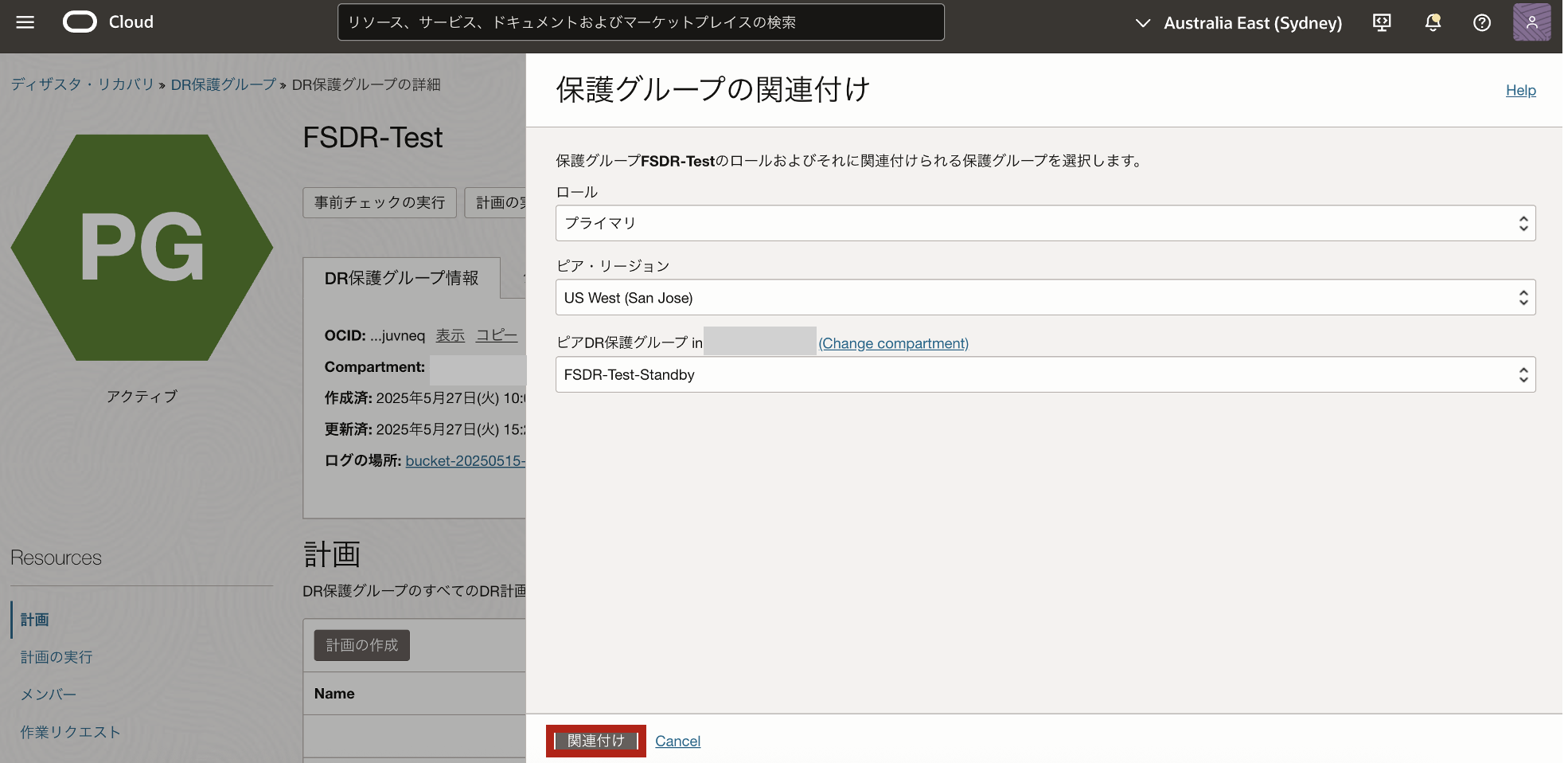1568x763 pixels.
Task: Change the ロール selection from プライマリ
Action: [1045, 223]
